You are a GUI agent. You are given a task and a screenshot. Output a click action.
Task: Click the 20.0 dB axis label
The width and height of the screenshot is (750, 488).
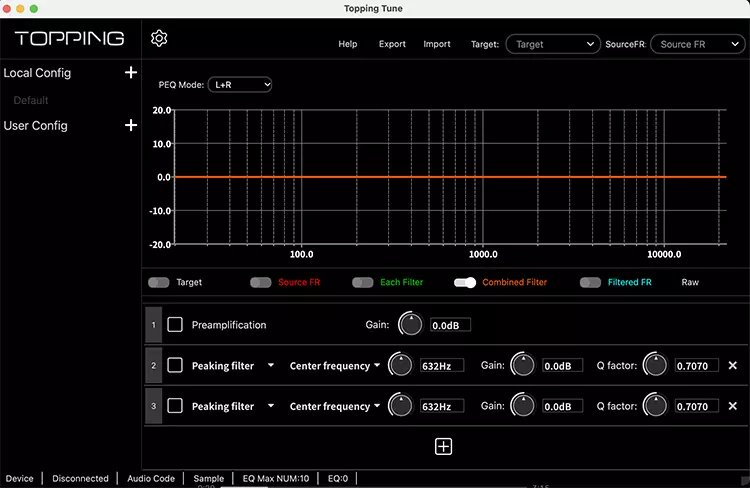(x=162, y=110)
